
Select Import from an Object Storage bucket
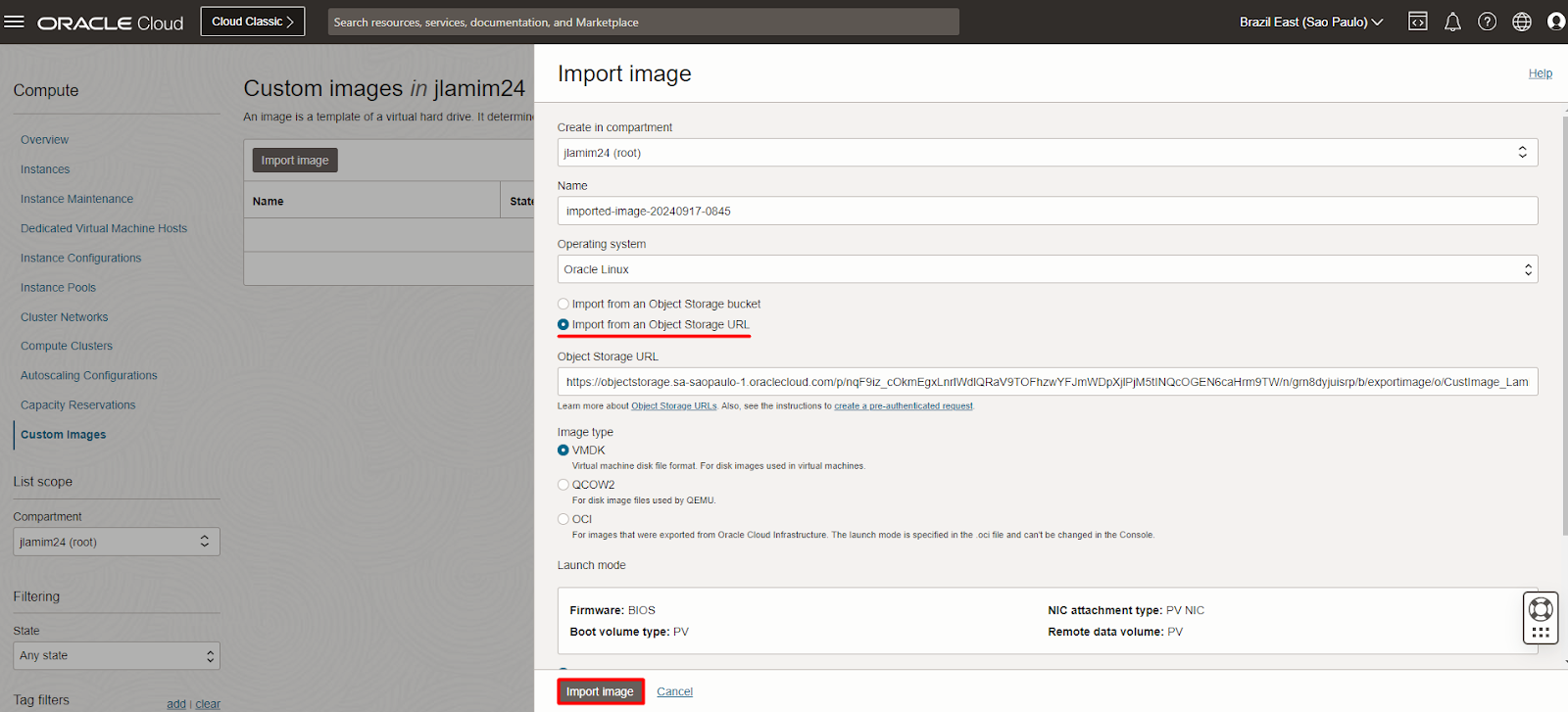point(563,304)
